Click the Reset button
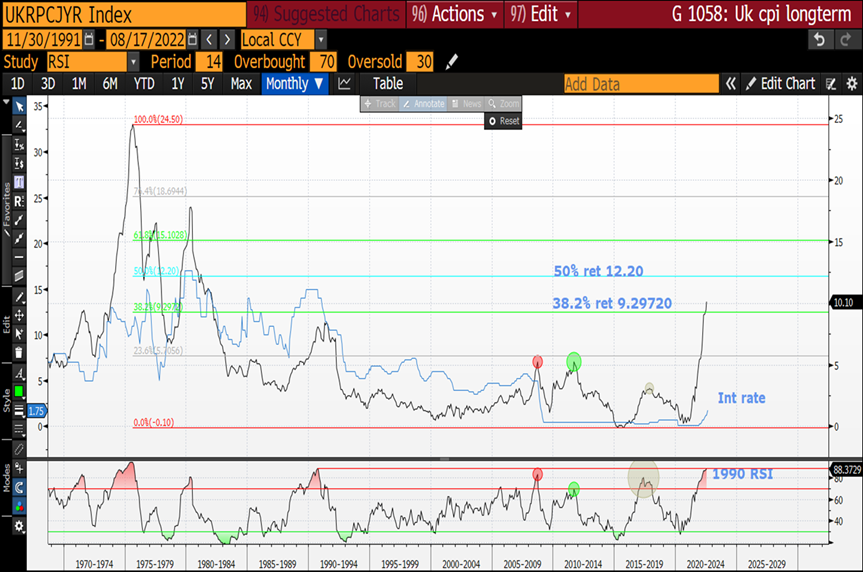Viewport: 863px width, 572px height. pos(503,121)
